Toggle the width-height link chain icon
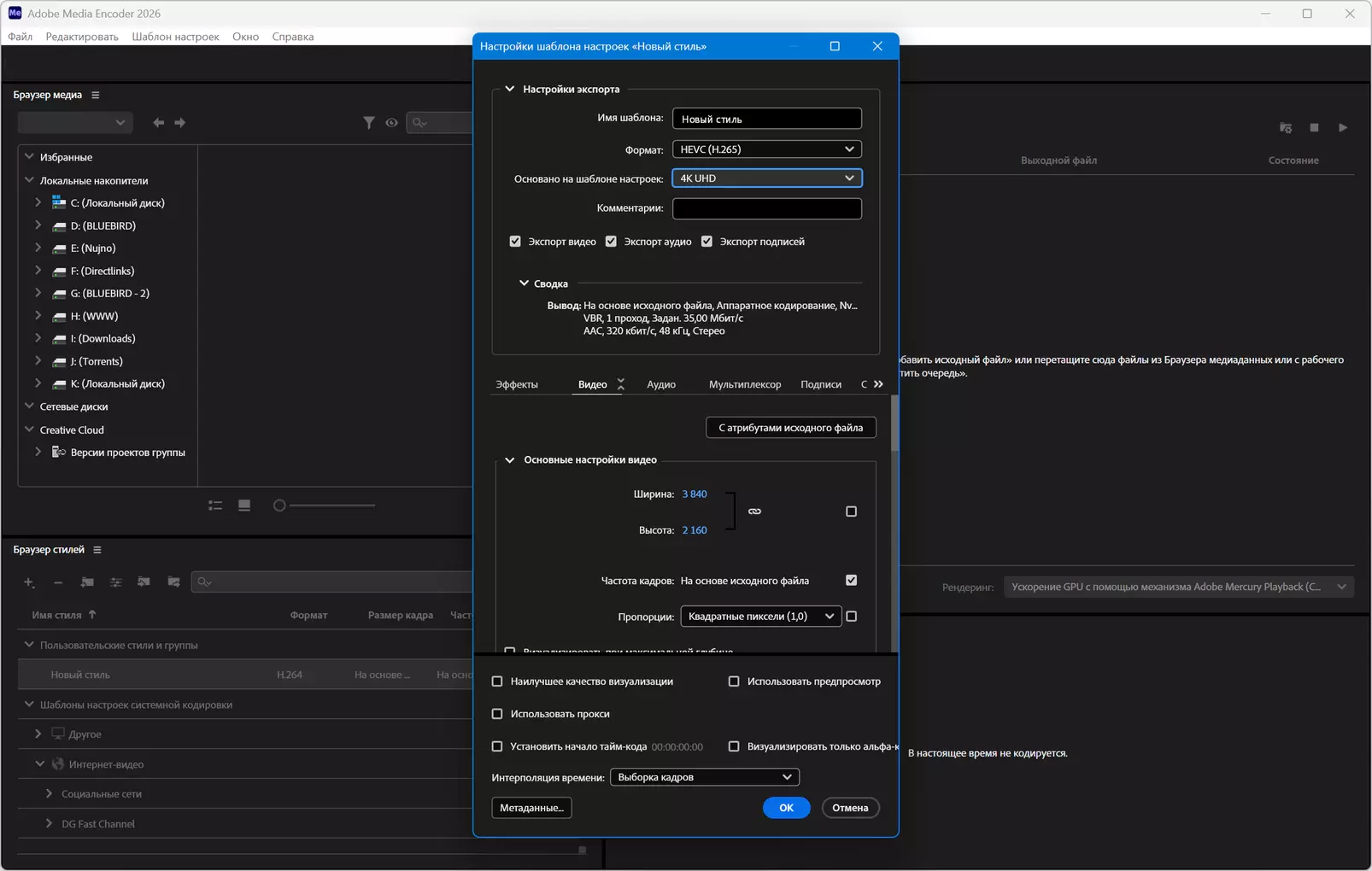 tap(754, 511)
